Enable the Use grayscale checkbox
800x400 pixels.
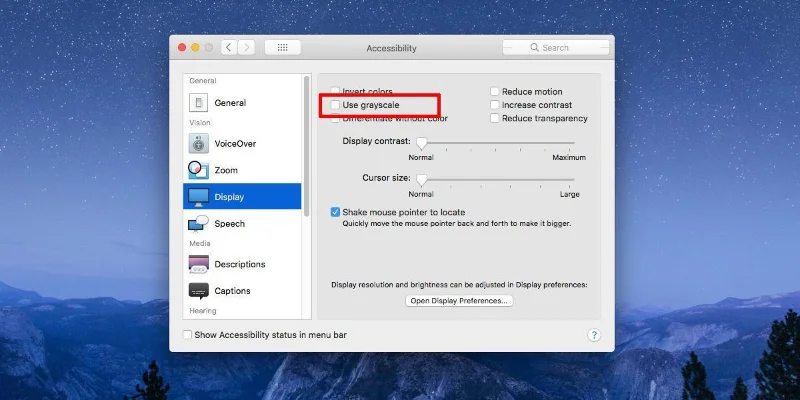(x=335, y=105)
